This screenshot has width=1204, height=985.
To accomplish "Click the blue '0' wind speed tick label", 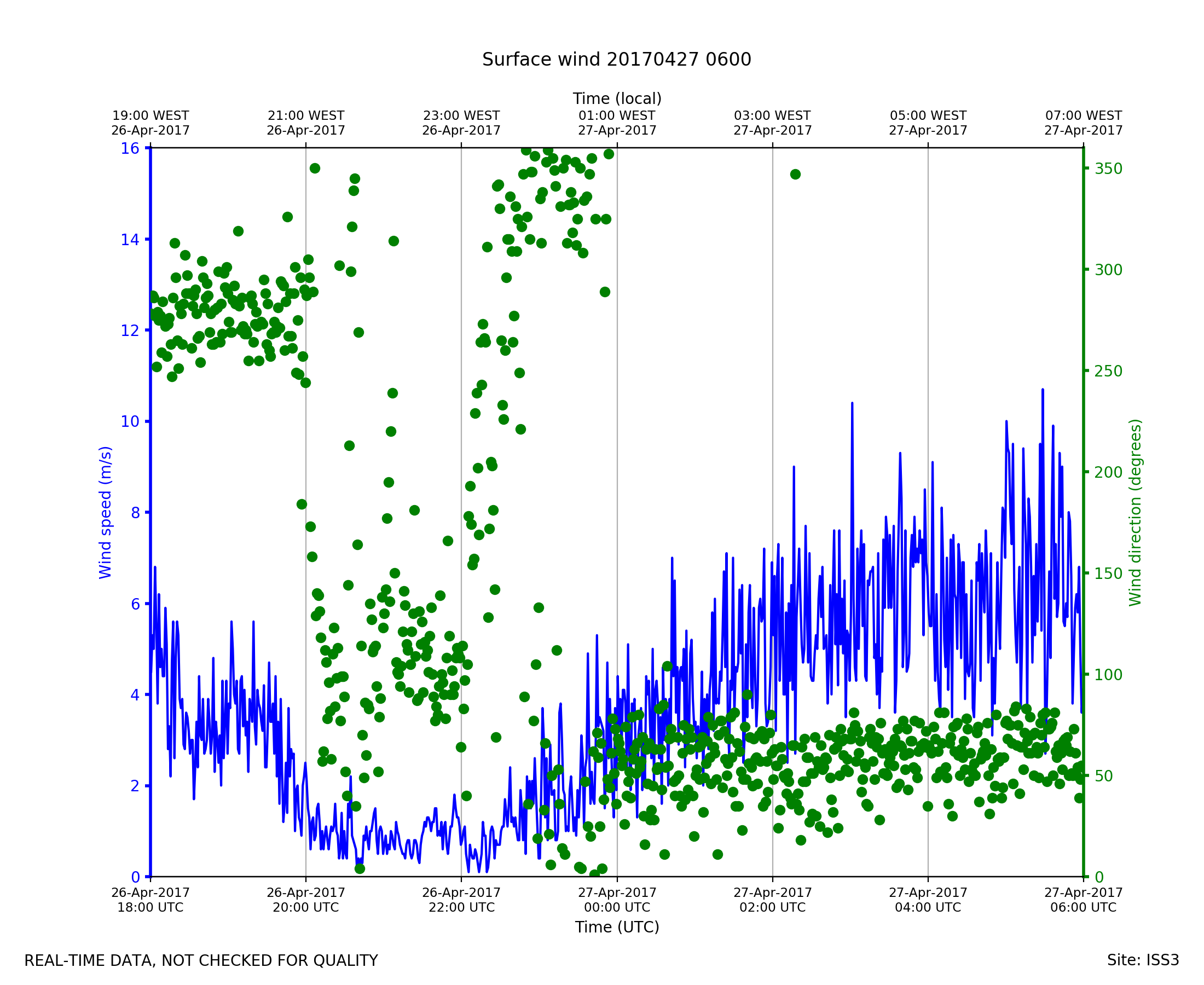I will click(x=135, y=878).
